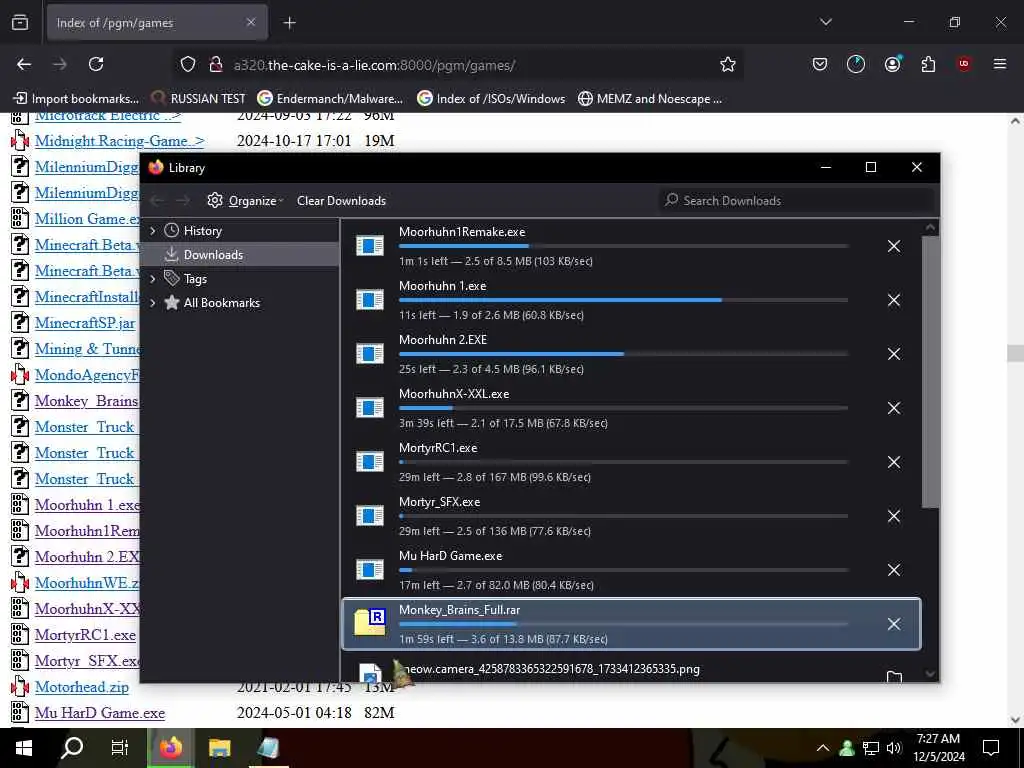The width and height of the screenshot is (1024, 768).
Task: Click the volume icon in system tray
Action: pos(894,748)
